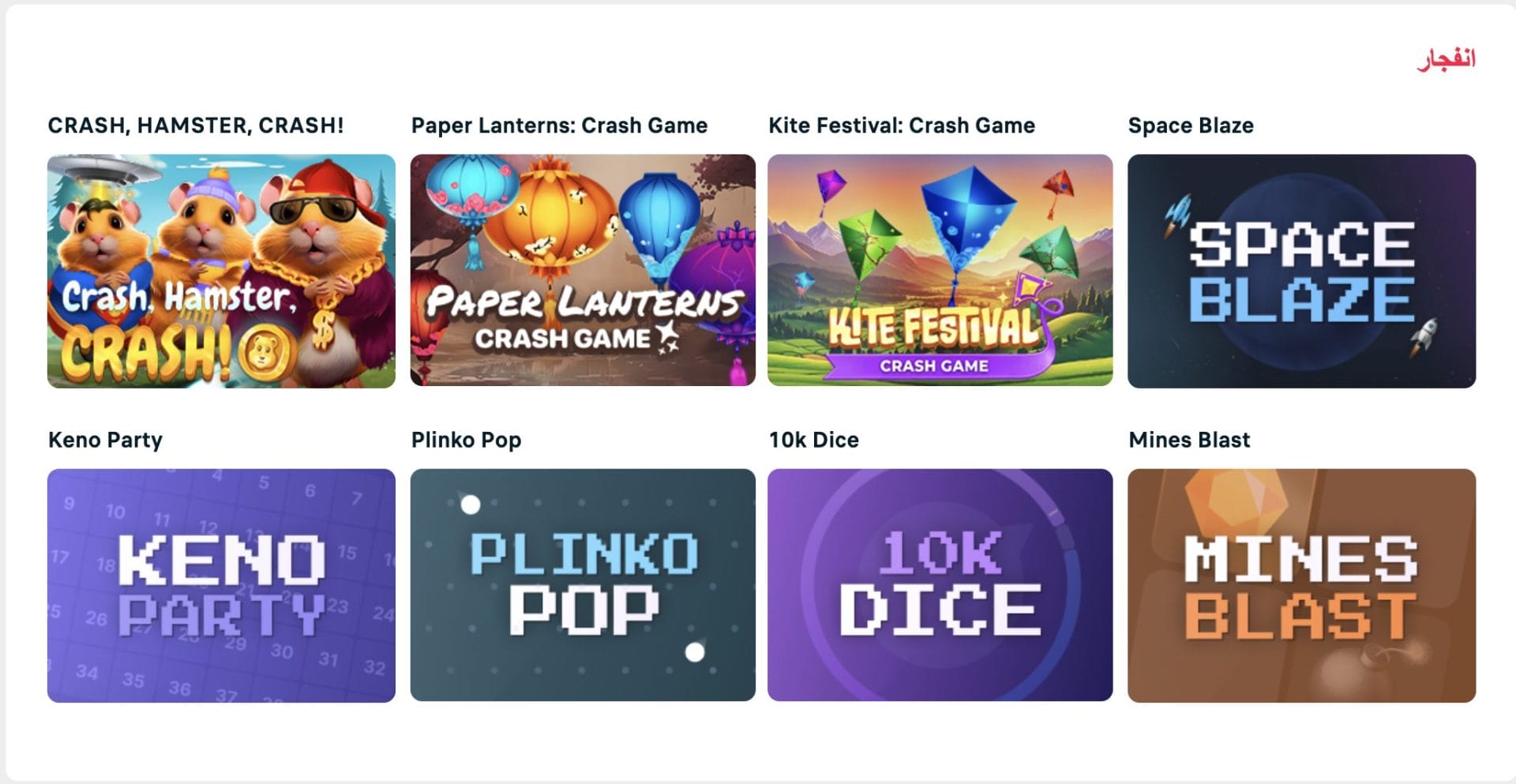Open the Mines Blast game tile
The width and height of the screenshot is (1516, 784).
point(1301,585)
